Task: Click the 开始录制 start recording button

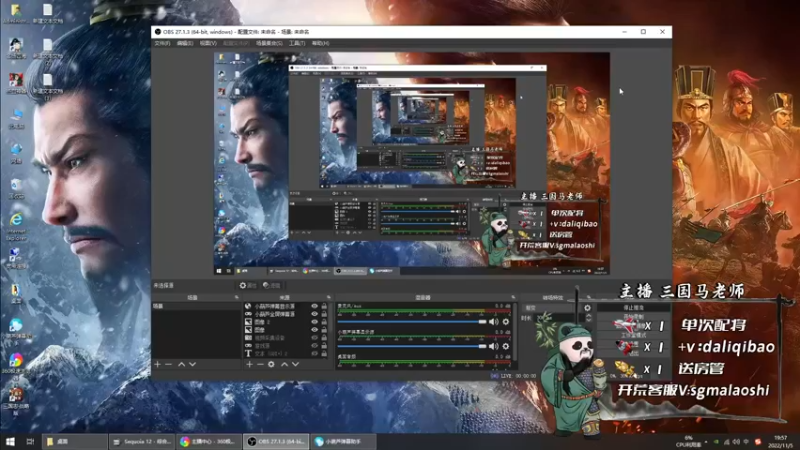Action: (x=633, y=317)
